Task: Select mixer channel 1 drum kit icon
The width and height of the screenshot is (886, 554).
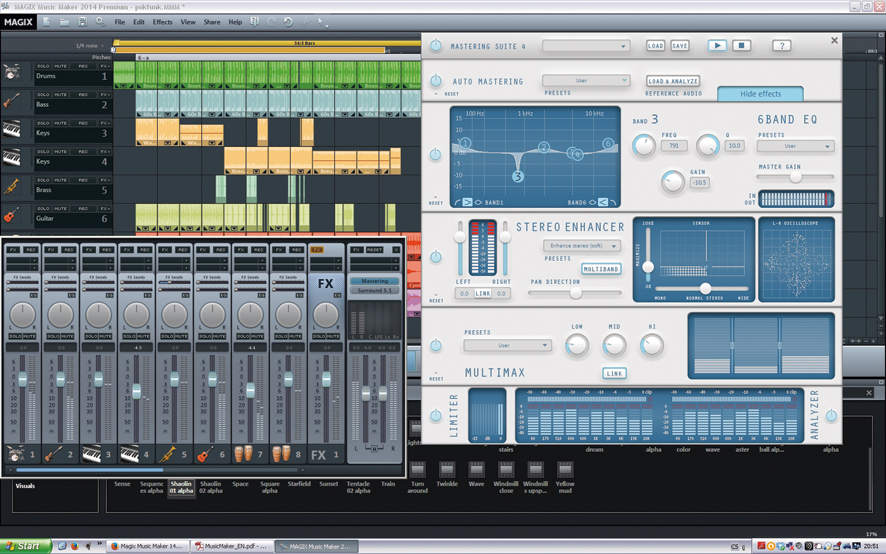Action: pyautogui.click(x=15, y=454)
